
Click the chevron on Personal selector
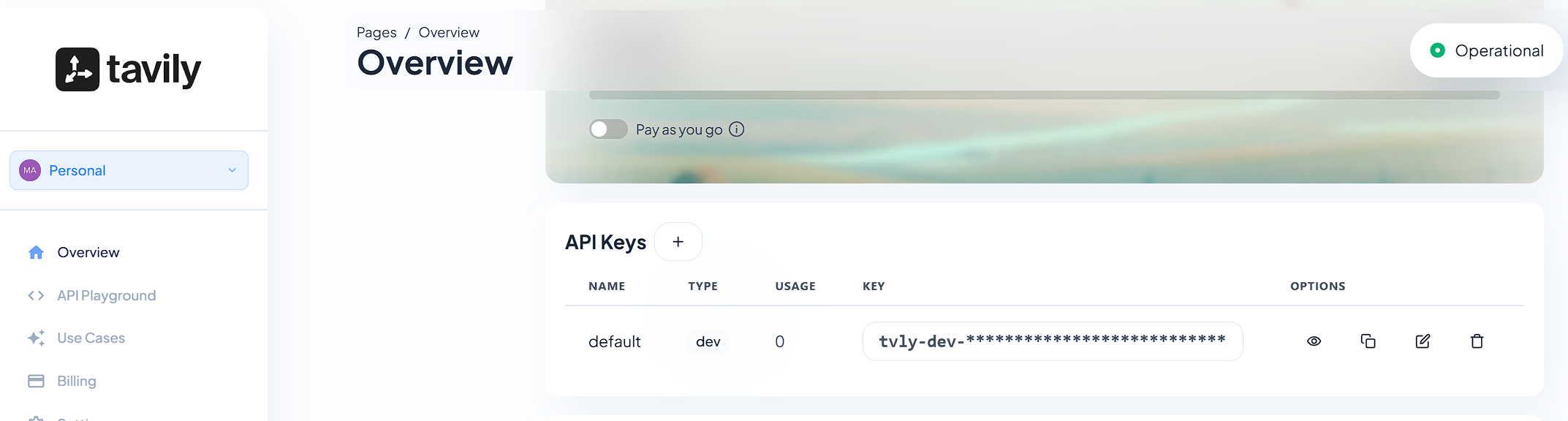tap(232, 170)
